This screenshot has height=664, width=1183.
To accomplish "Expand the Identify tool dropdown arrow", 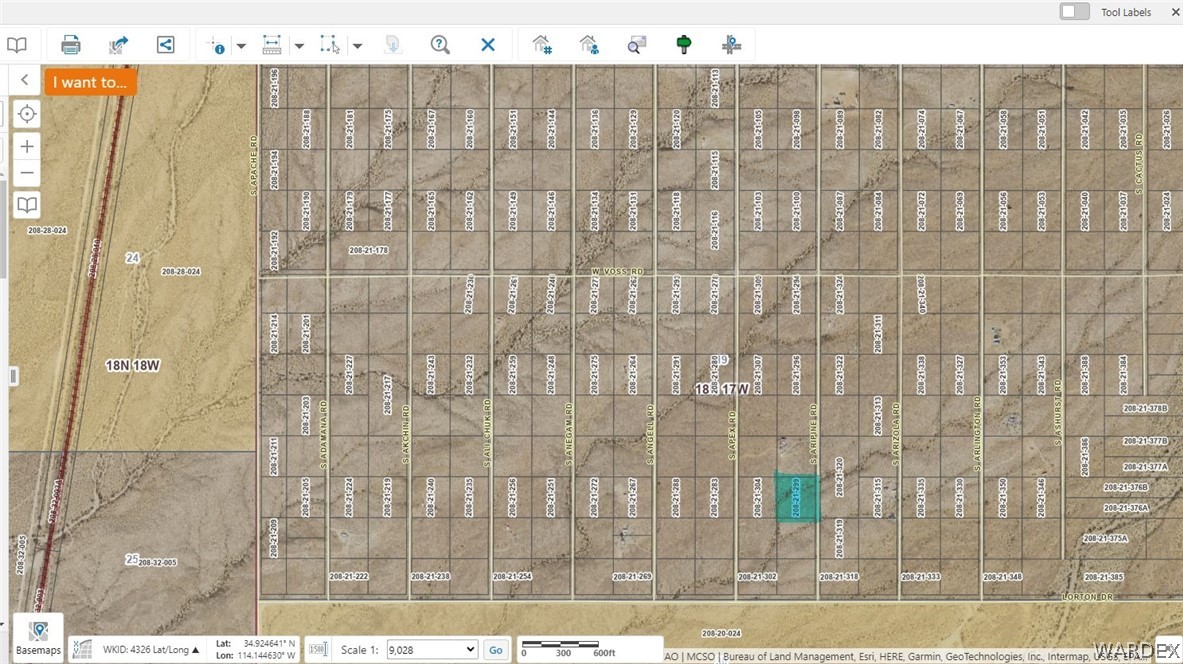I will point(241,45).
